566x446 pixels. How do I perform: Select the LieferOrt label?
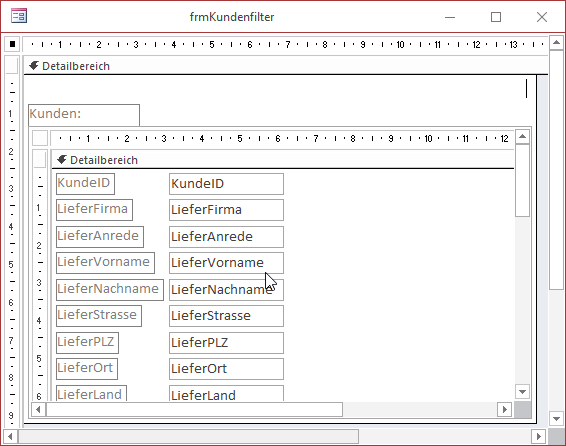pyautogui.click(x=87, y=369)
